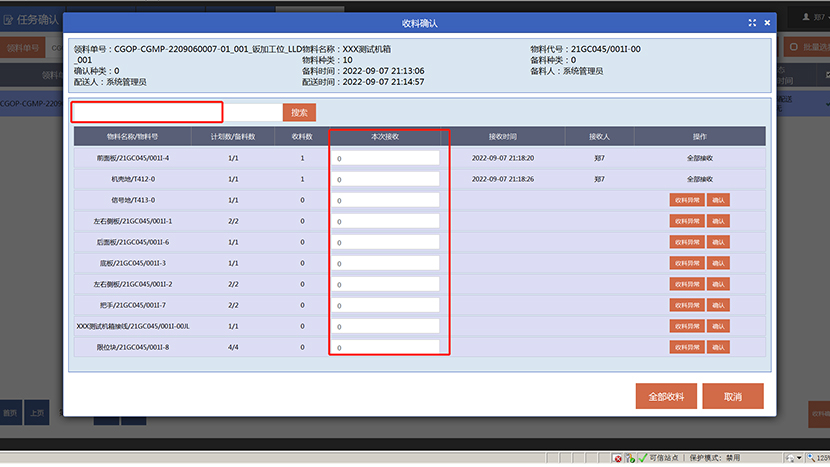Click the red blocked-content icon in status bar

click(x=619, y=458)
